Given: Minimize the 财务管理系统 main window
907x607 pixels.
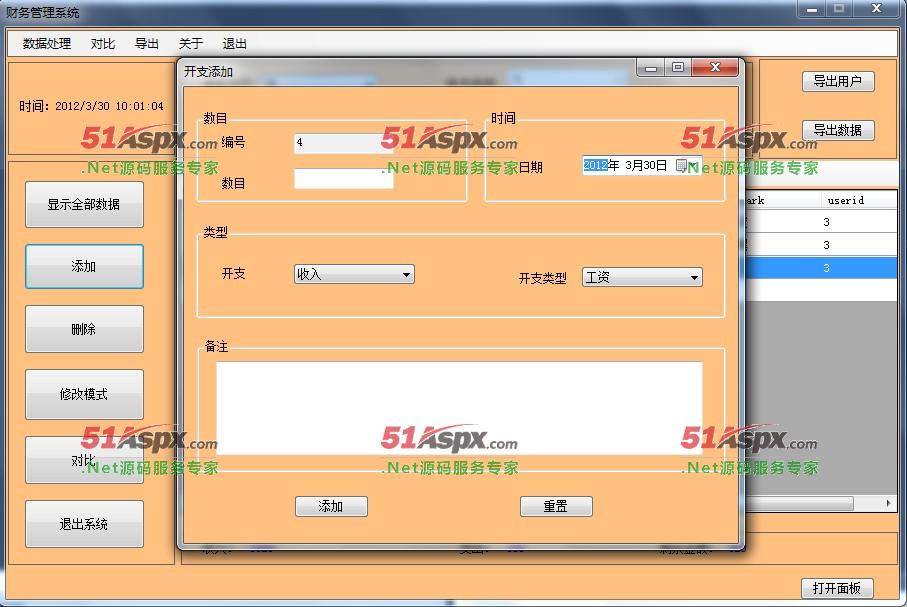Looking at the screenshot, I should click(x=812, y=9).
